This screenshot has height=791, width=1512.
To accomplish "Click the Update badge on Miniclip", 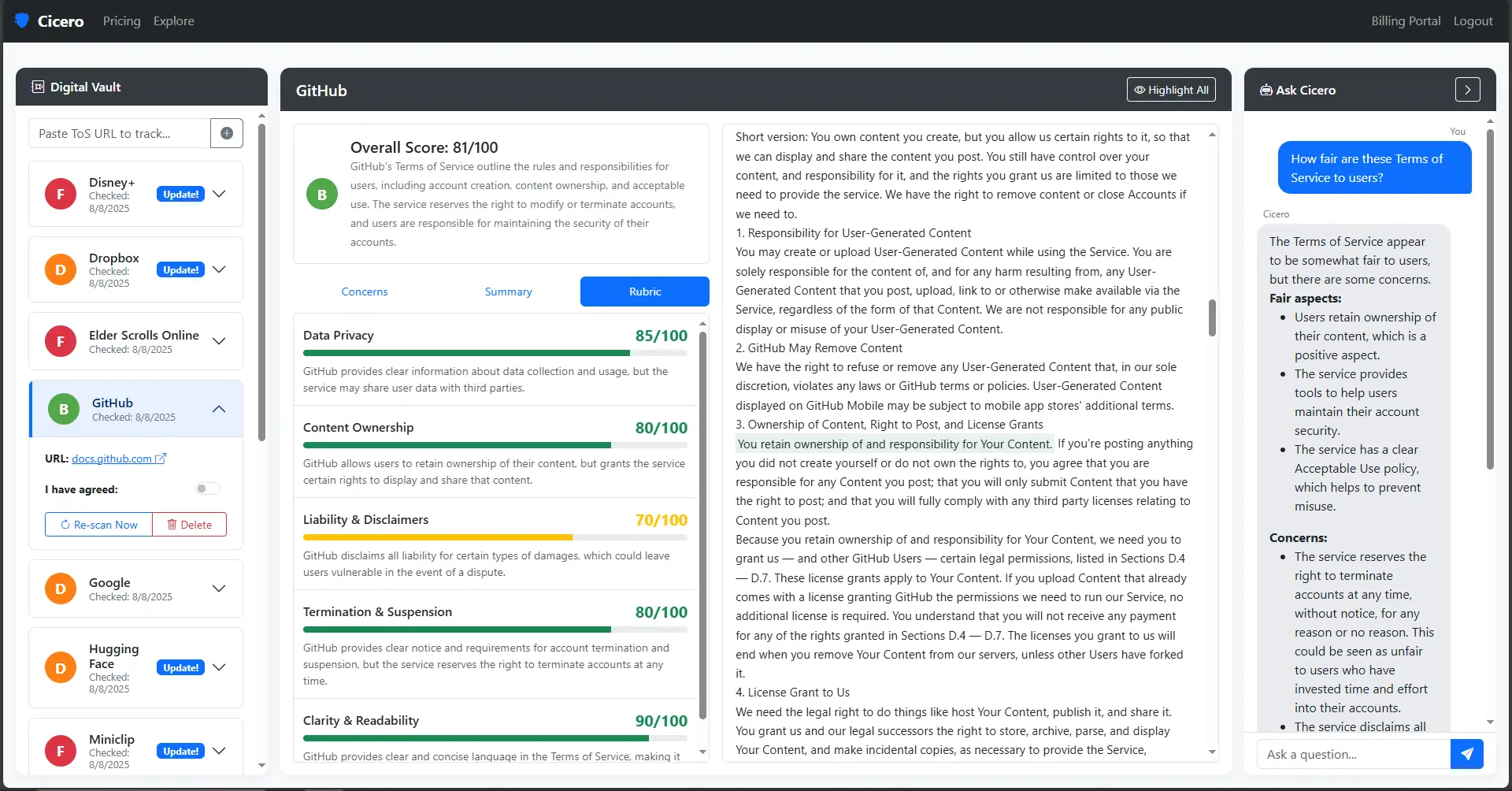I will point(180,751).
